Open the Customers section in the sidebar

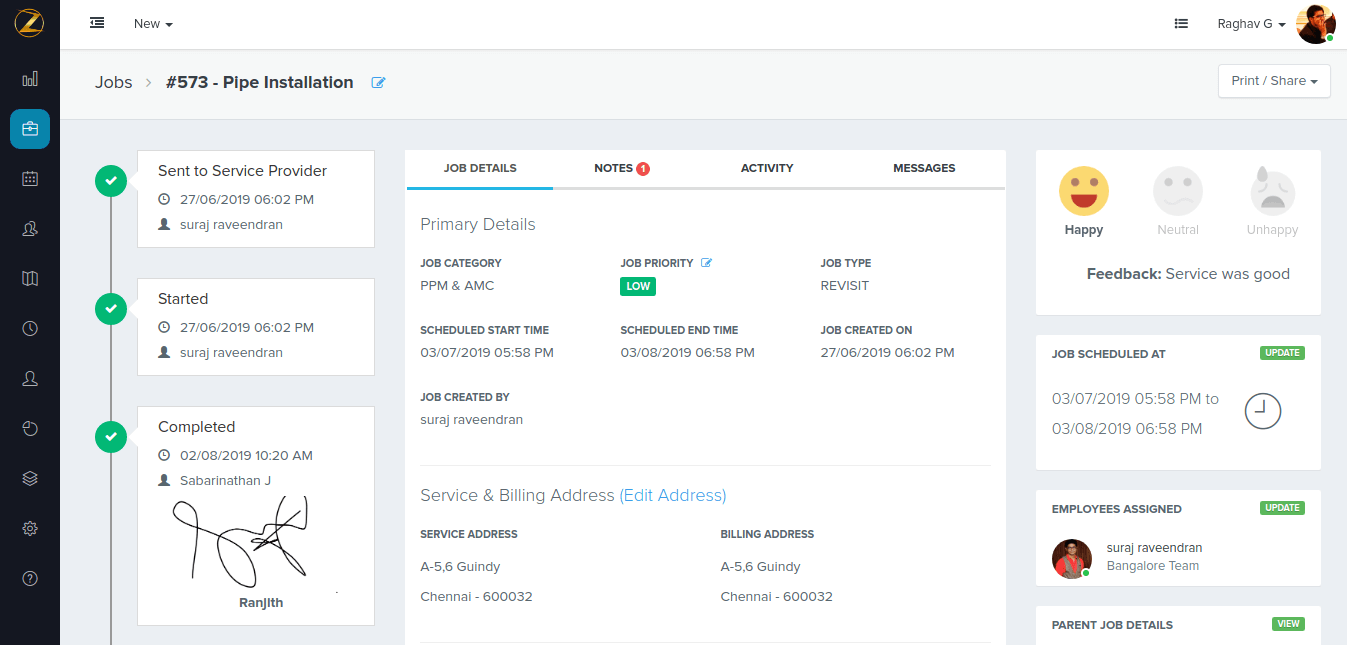pyautogui.click(x=29, y=228)
